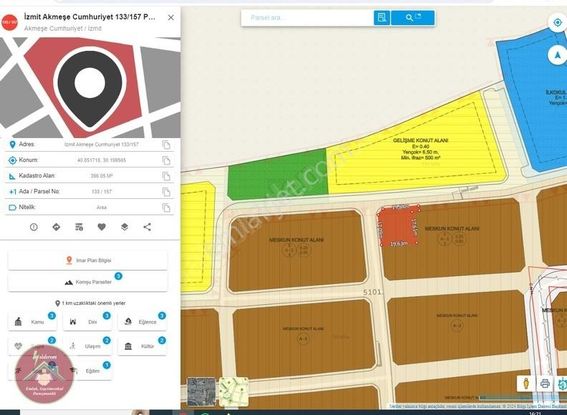This screenshot has width=567, height=415.
Task: Close the parcel info panel
Action: point(171,17)
